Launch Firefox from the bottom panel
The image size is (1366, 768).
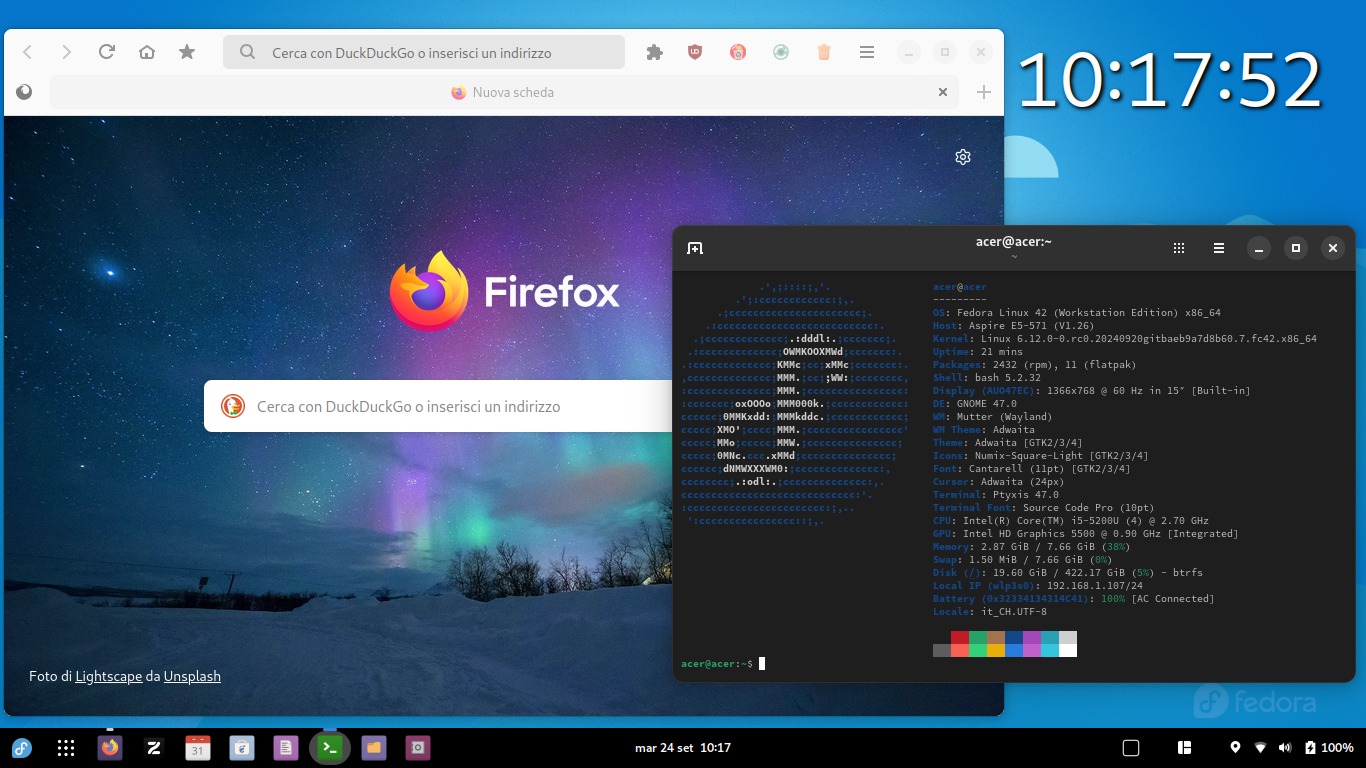point(110,747)
